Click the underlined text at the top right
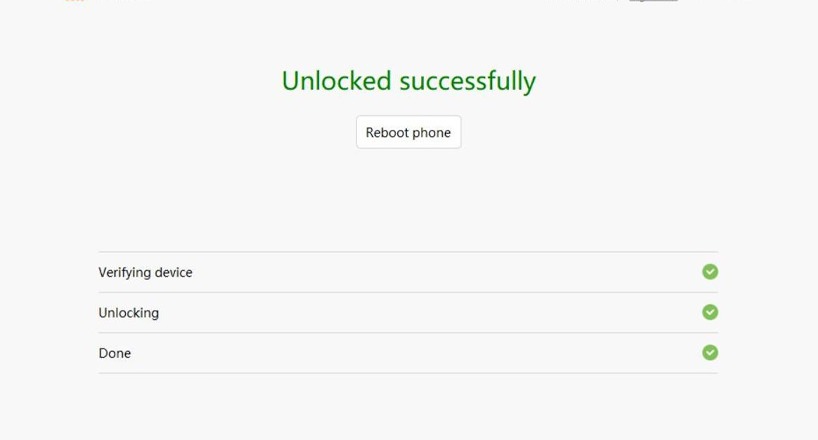 [653, 1]
